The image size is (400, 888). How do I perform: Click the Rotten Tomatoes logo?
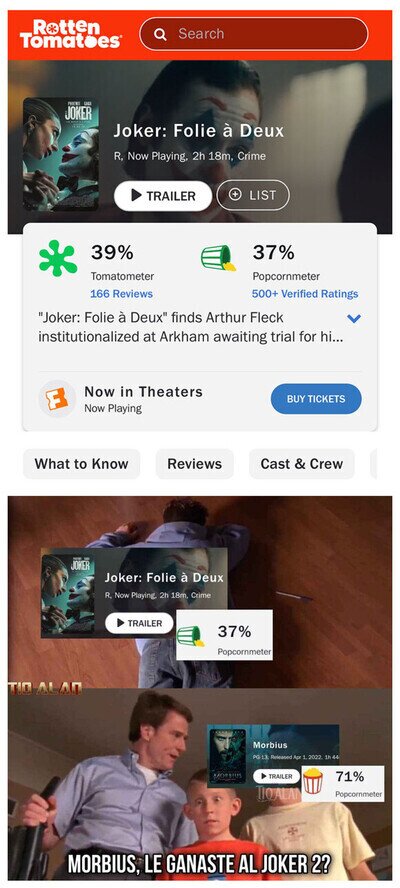[70, 34]
